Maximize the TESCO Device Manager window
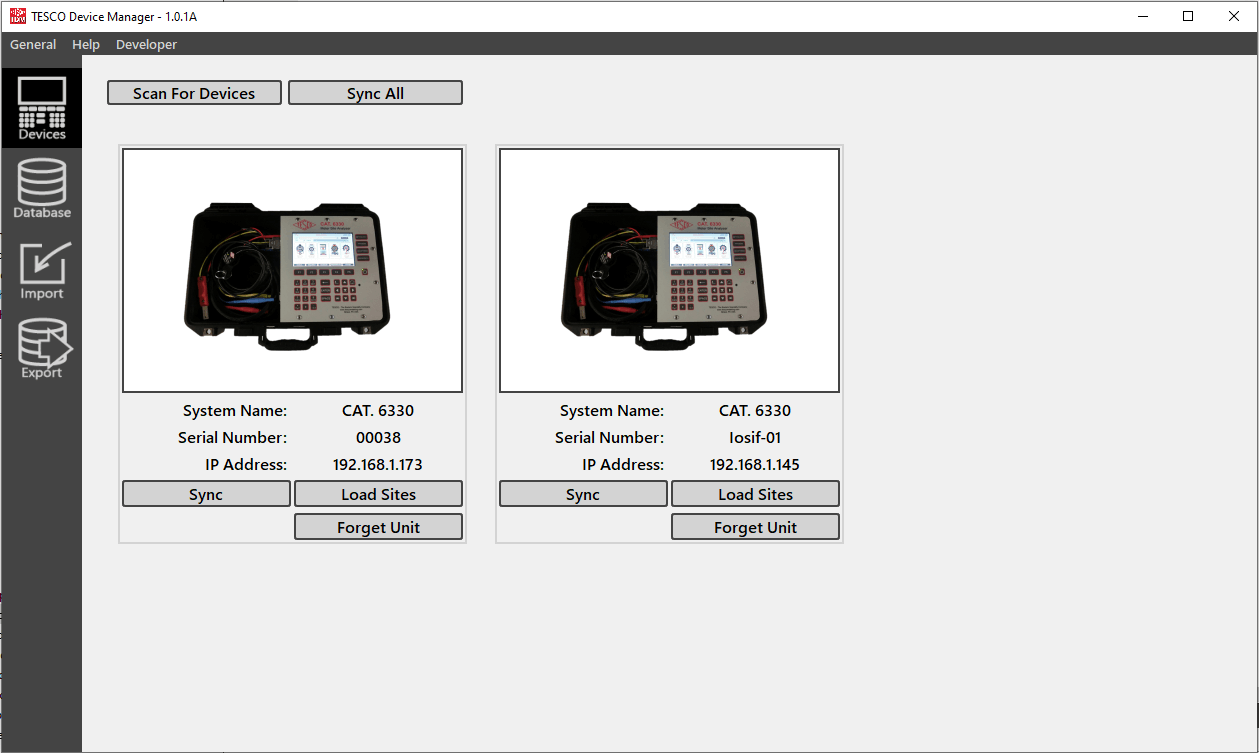The image size is (1259, 753). [x=1188, y=16]
